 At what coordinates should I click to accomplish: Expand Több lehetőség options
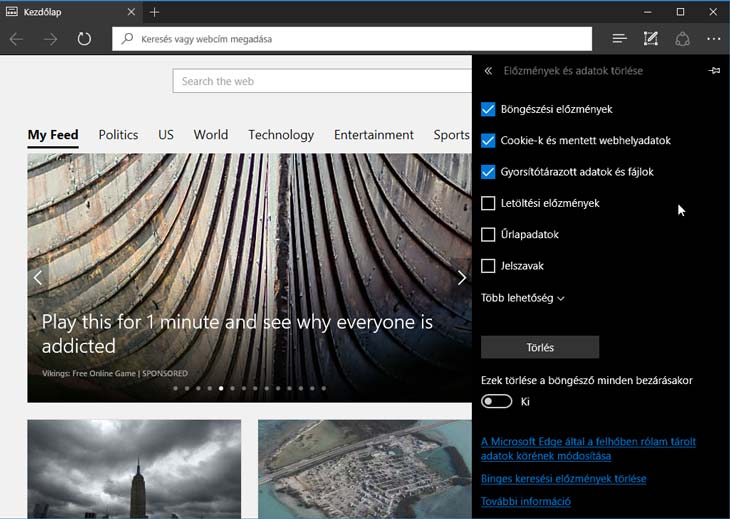pos(523,298)
